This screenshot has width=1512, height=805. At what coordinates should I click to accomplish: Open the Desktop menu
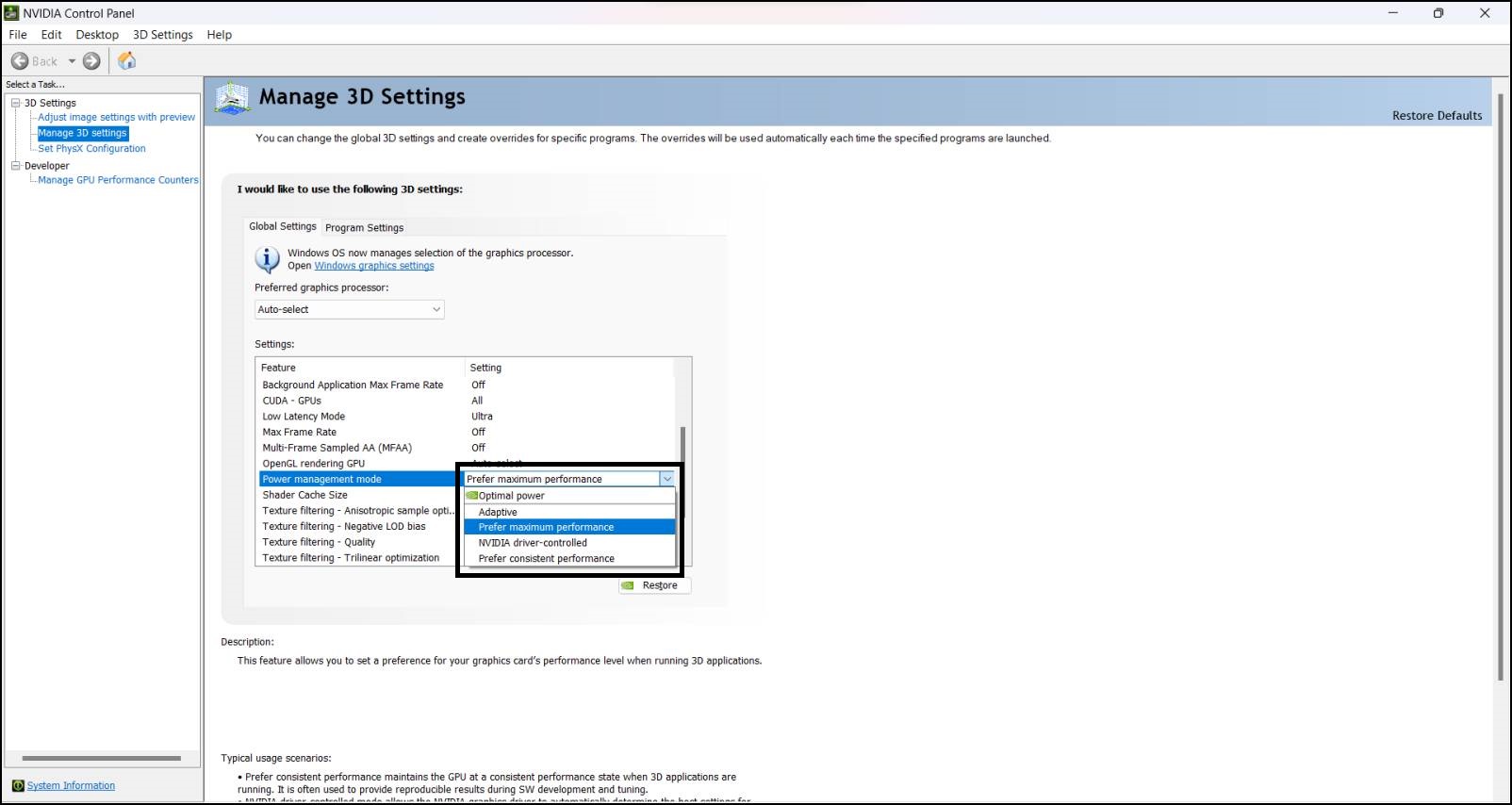click(97, 35)
